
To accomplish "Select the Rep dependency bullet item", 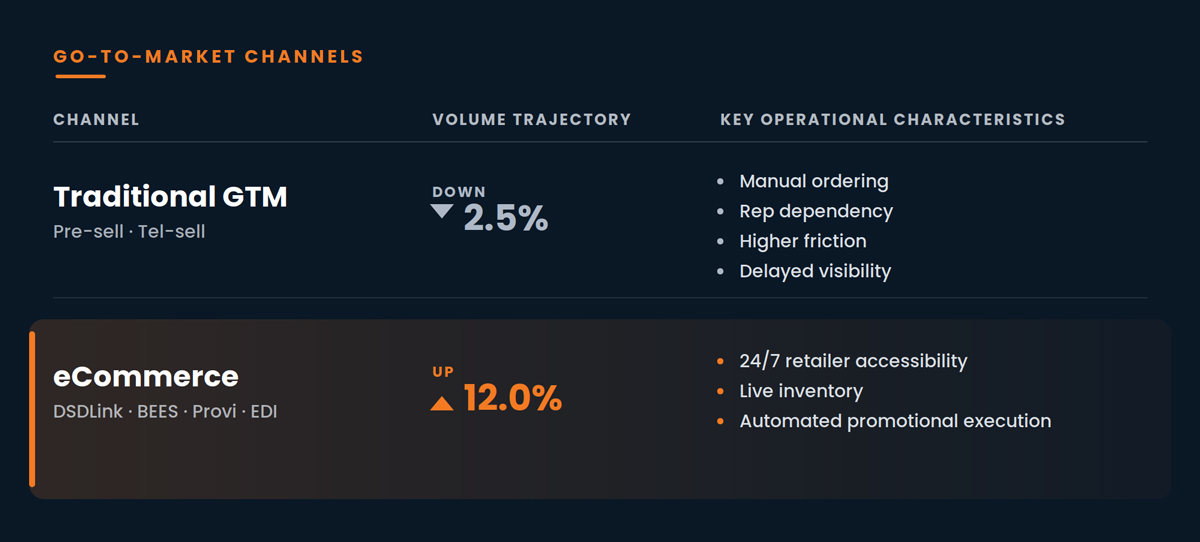I will pyautogui.click(x=816, y=211).
